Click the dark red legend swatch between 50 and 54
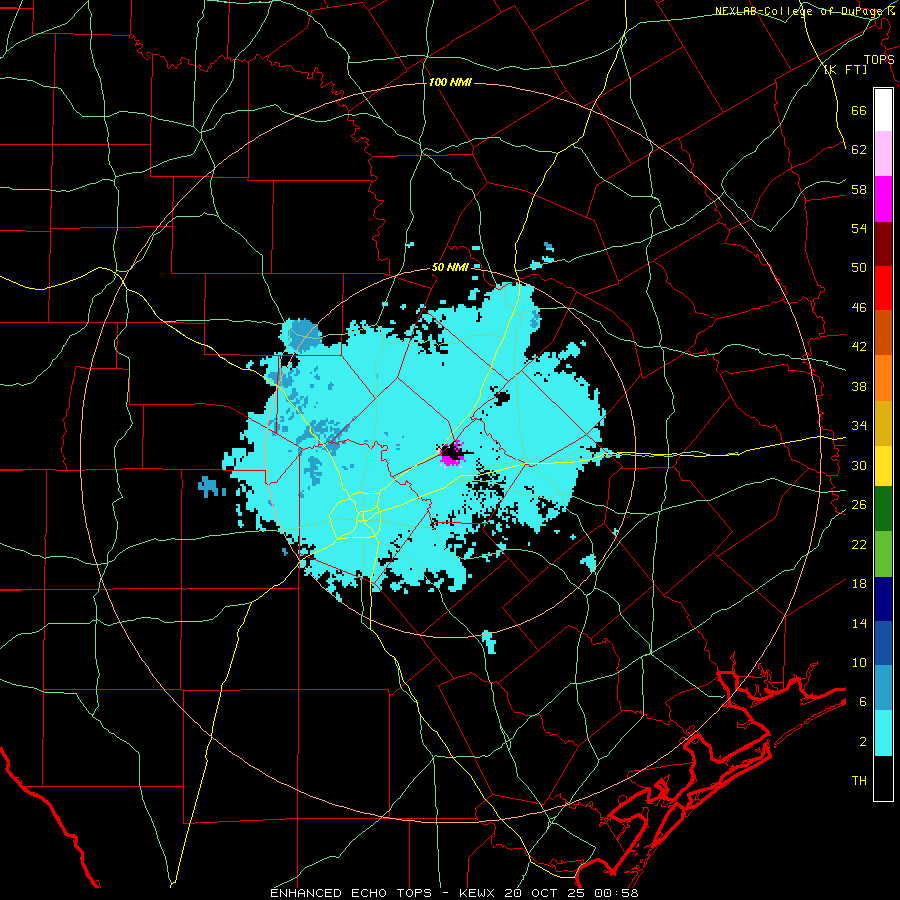Viewport: 900px width, 900px height. point(883,243)
